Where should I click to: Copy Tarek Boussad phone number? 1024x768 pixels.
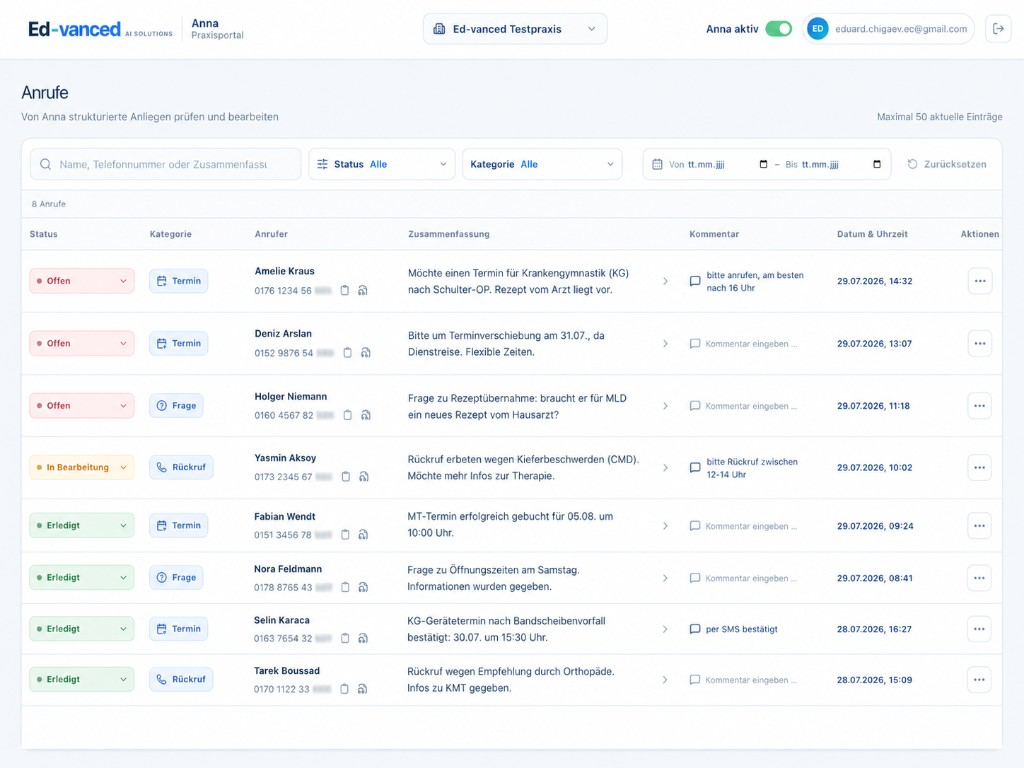tap(344, 689)
